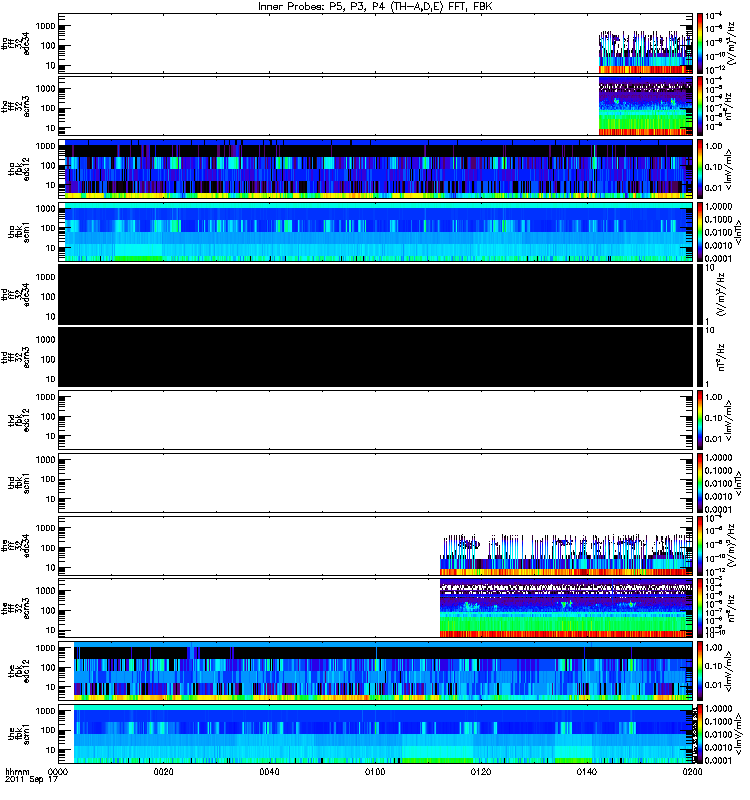Viewport: 750px width, 800px height.
Task: Click the tha fff edc34 color bar
Action: (699, 43)
